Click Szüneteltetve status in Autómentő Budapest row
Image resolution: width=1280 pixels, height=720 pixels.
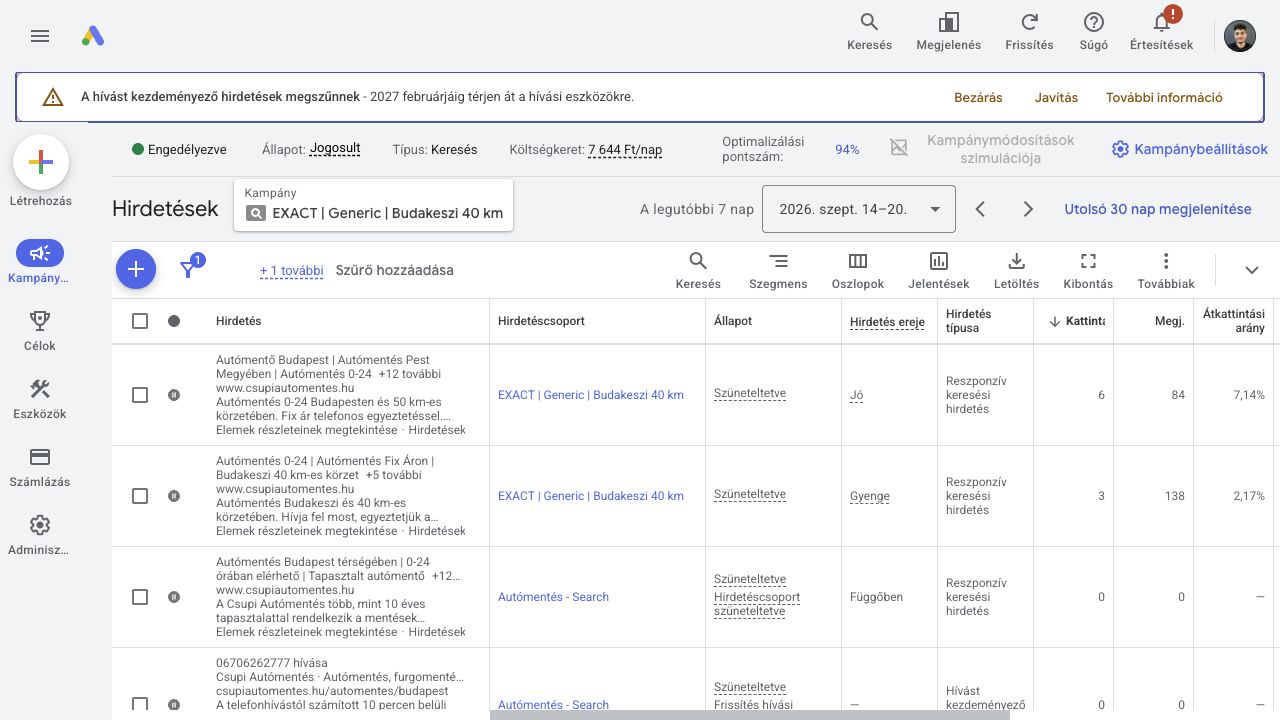pos(750,394)
